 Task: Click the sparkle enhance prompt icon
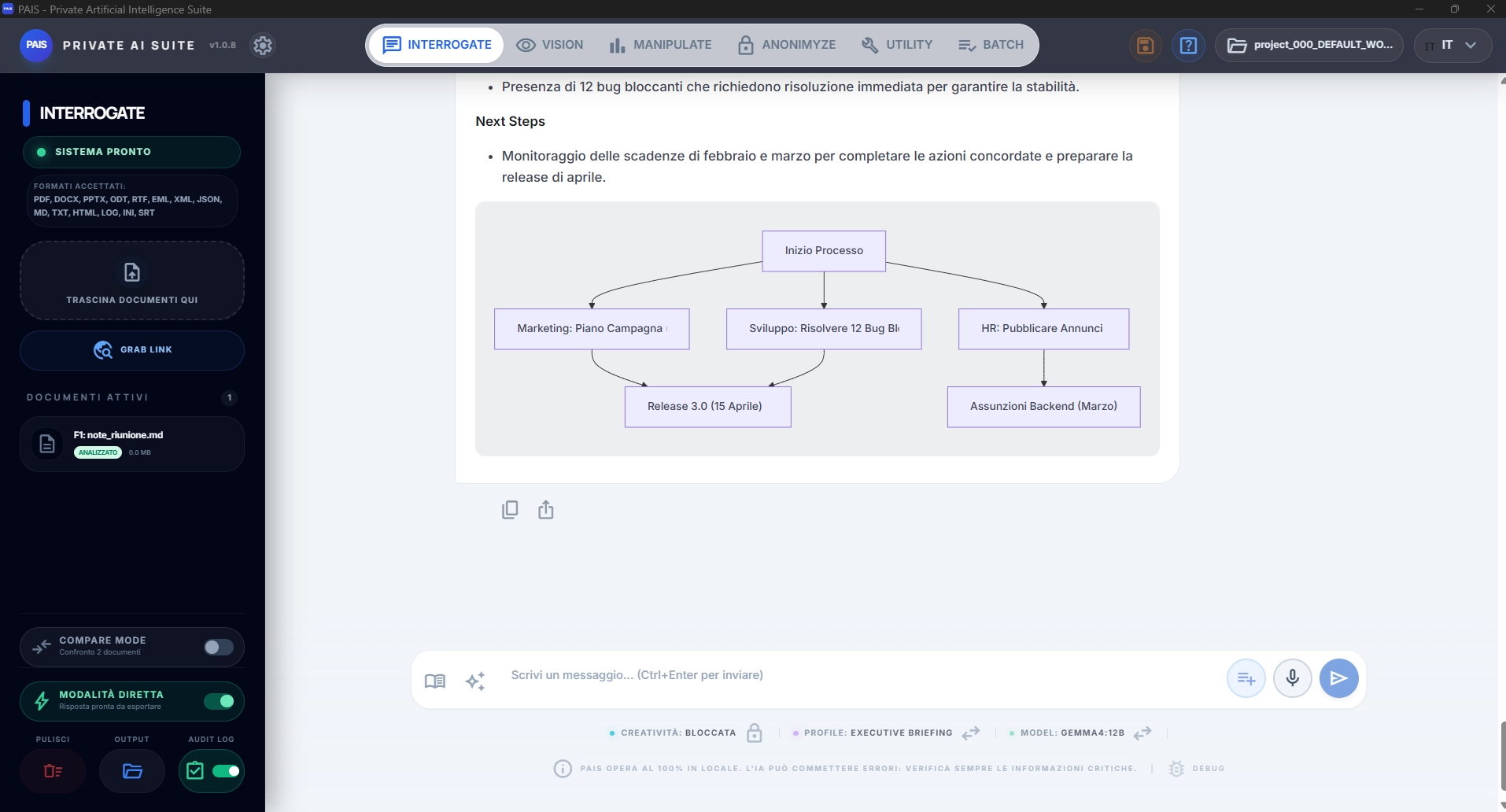click(x=475, y=681)
